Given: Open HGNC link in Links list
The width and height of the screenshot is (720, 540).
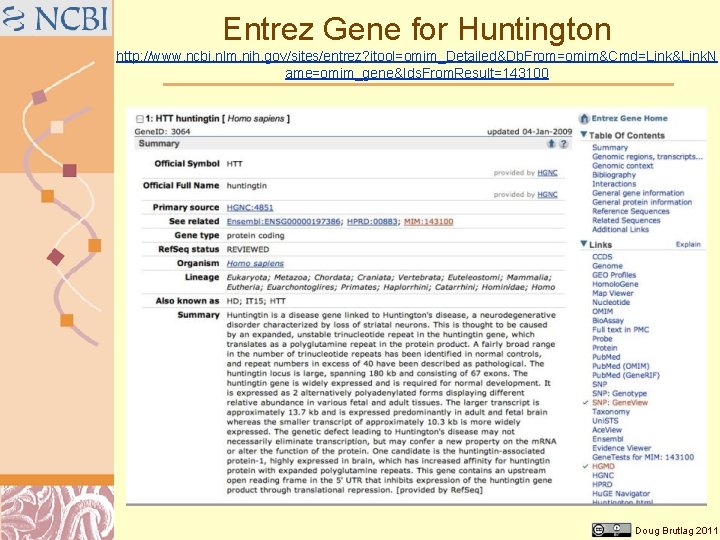Looking at the screenshot, I should (602, 475).
